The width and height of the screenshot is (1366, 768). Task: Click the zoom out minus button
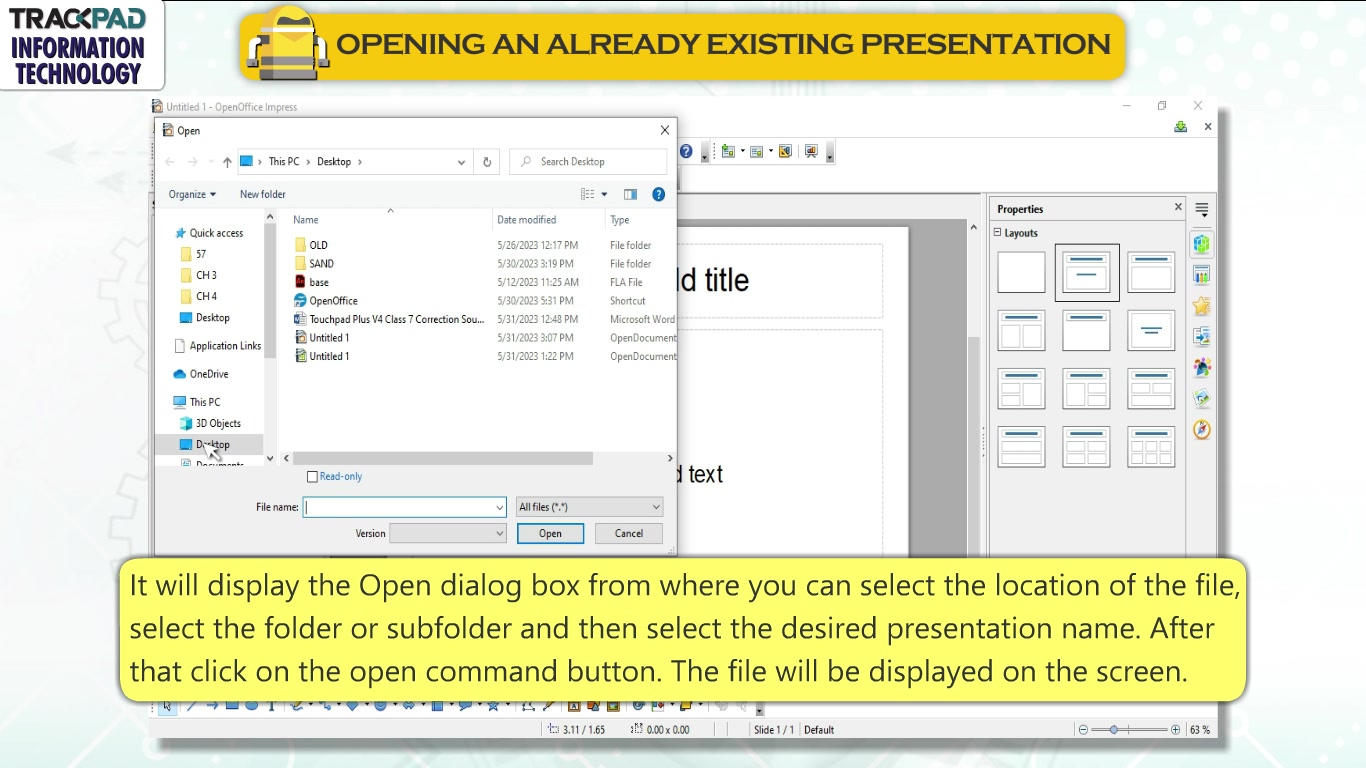1083,730
